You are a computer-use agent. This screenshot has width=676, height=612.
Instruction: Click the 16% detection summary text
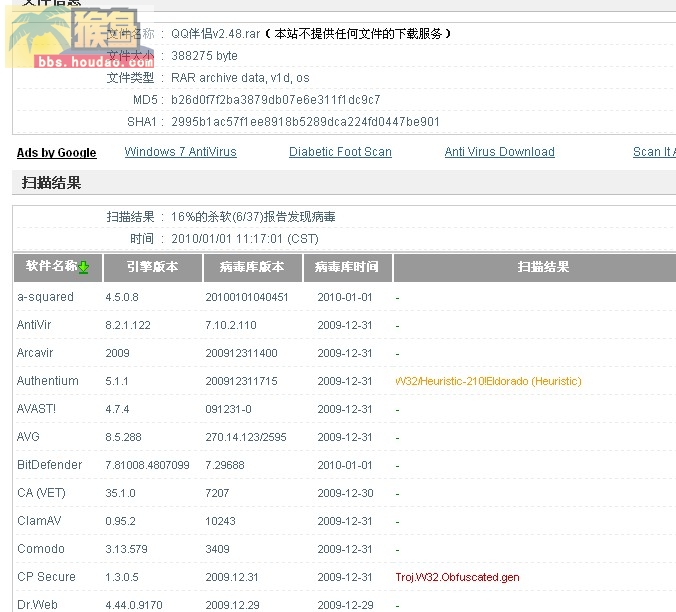(x=253, y=217)
